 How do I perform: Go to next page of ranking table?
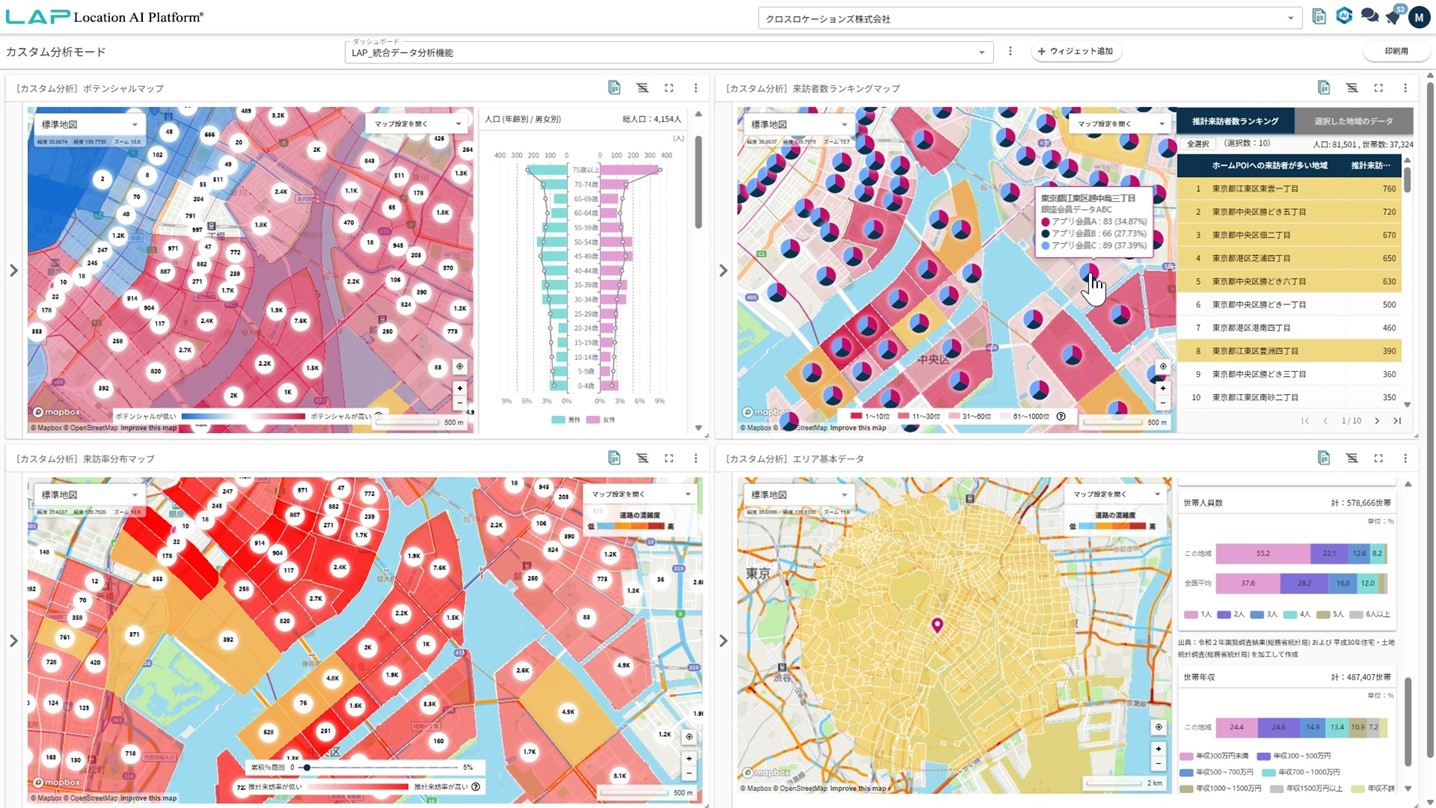click(x=1377, y=421)
